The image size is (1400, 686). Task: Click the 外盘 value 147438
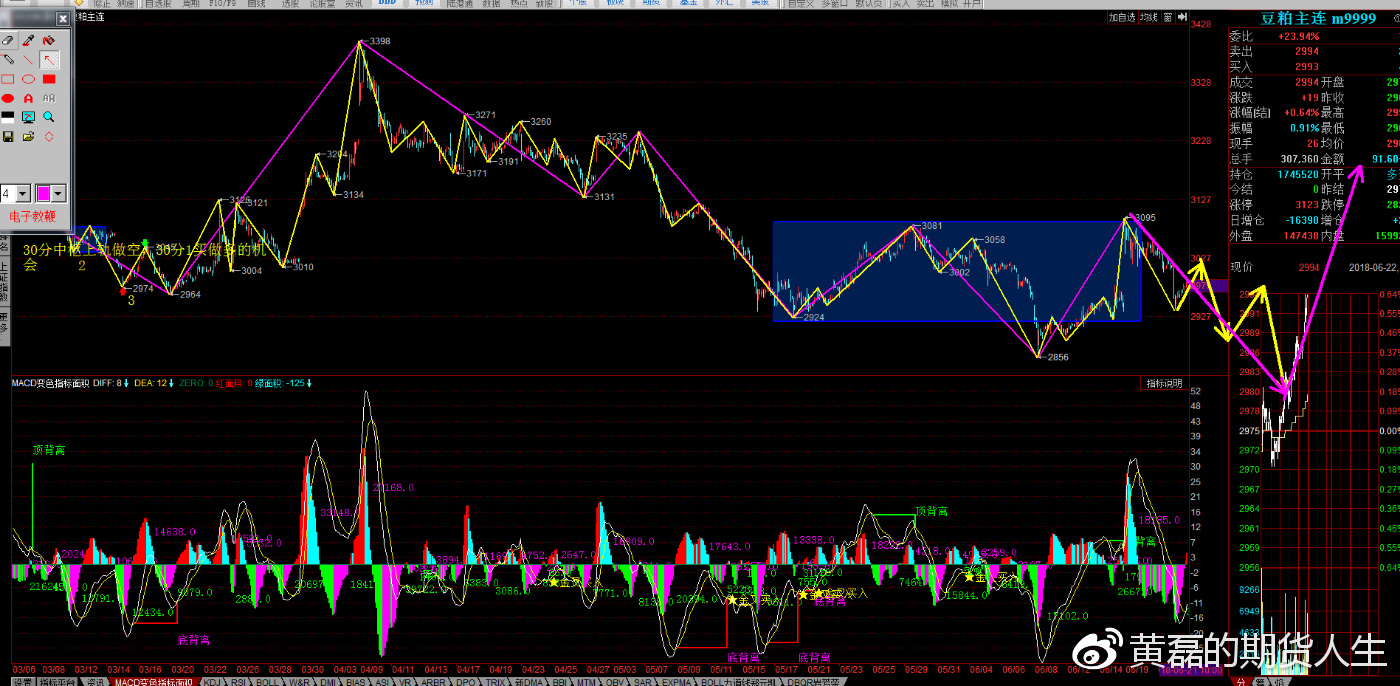point(1300,235)
